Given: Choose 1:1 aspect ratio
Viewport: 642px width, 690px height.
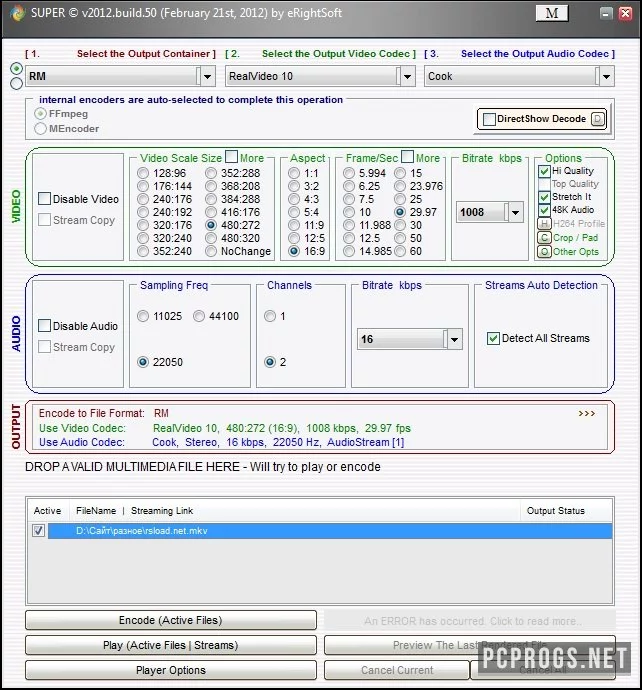Looking at the screenshot, I should coord(294,173).
